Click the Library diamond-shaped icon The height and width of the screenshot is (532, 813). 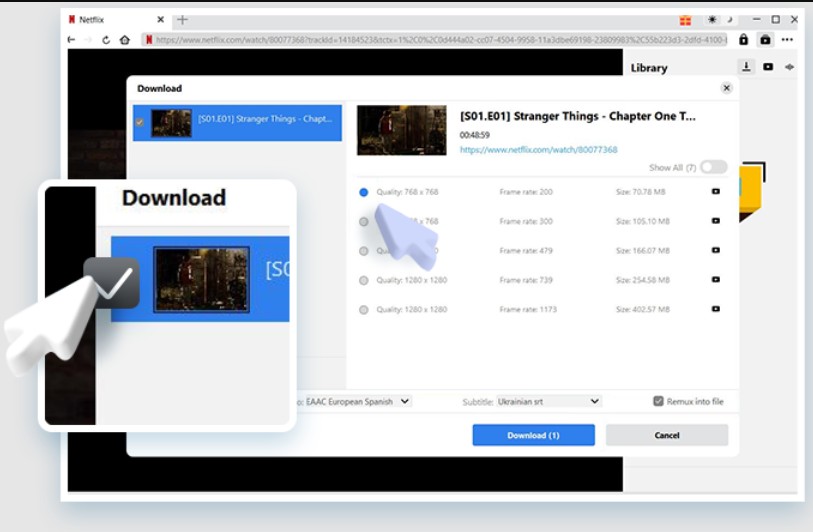pos(789,67)
